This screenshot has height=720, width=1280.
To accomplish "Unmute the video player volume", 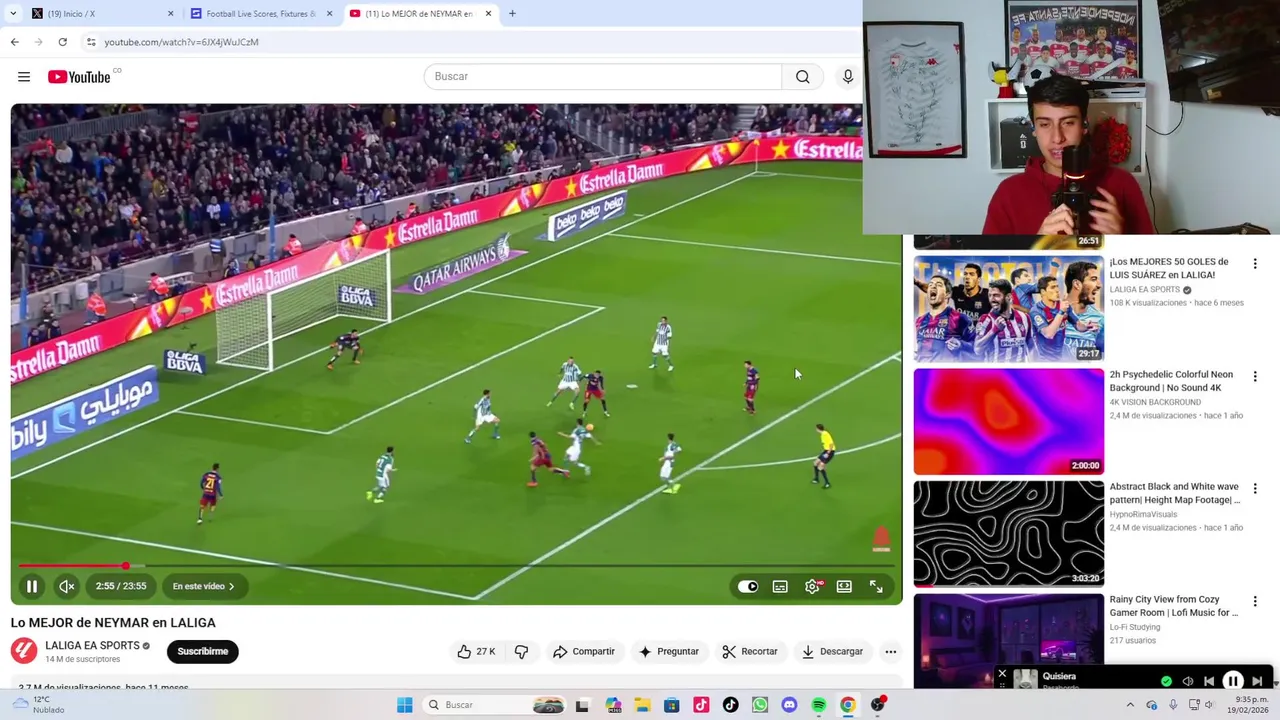I will [x=67, y=587].
